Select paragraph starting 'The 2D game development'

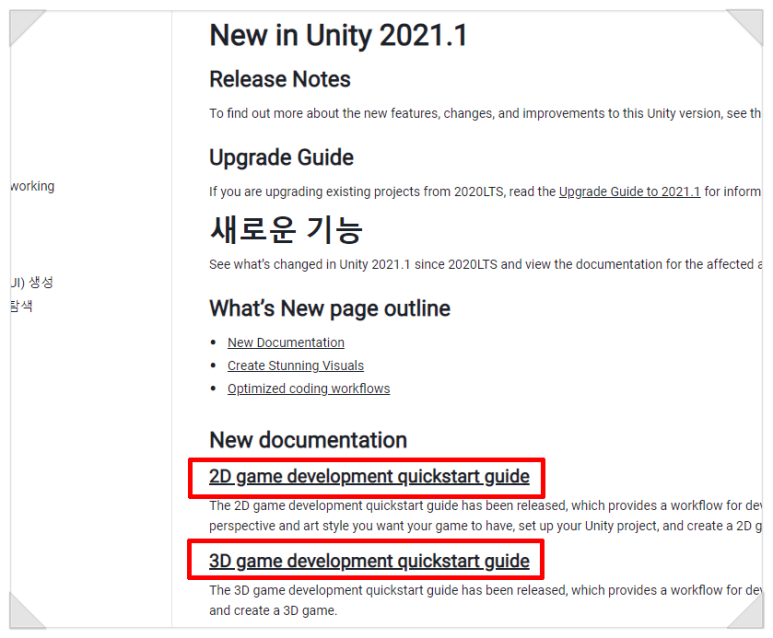485,516
